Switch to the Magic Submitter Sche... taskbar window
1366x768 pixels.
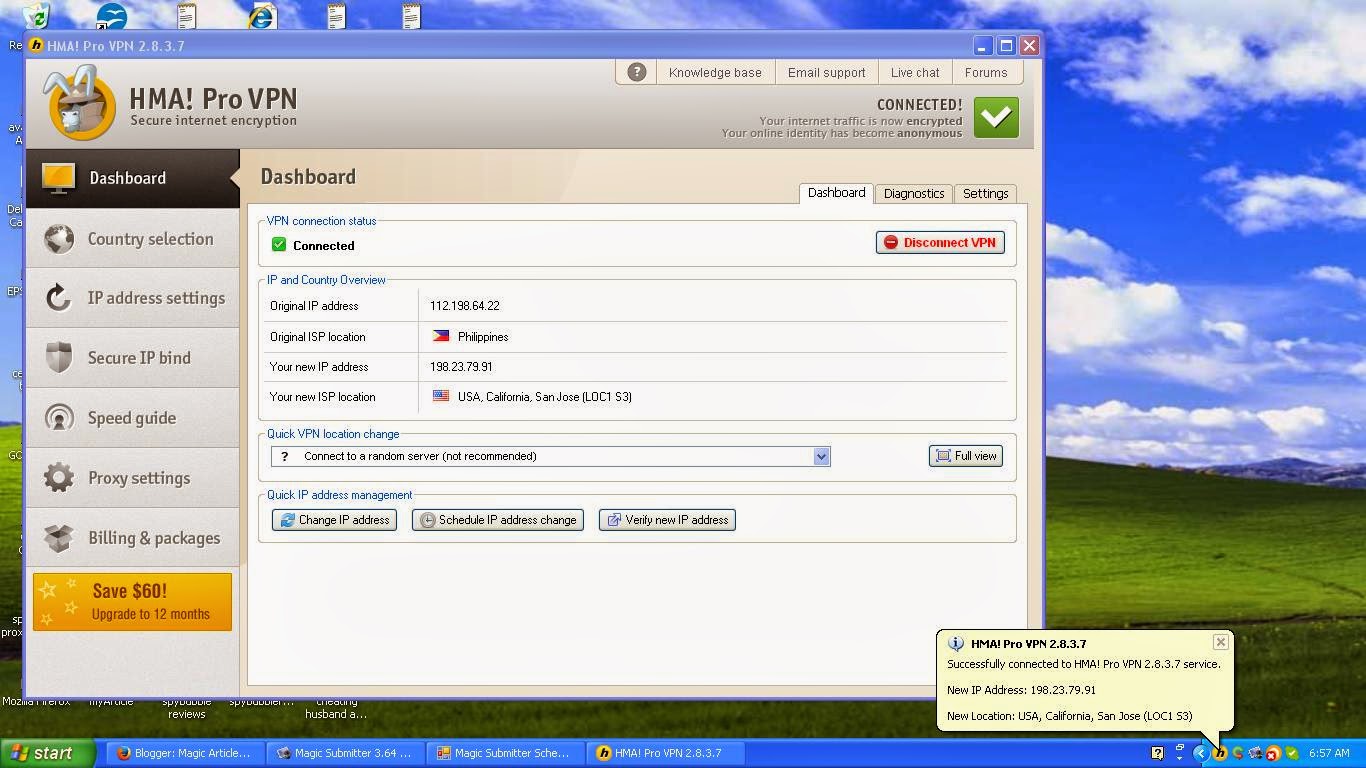coord(505,753)
